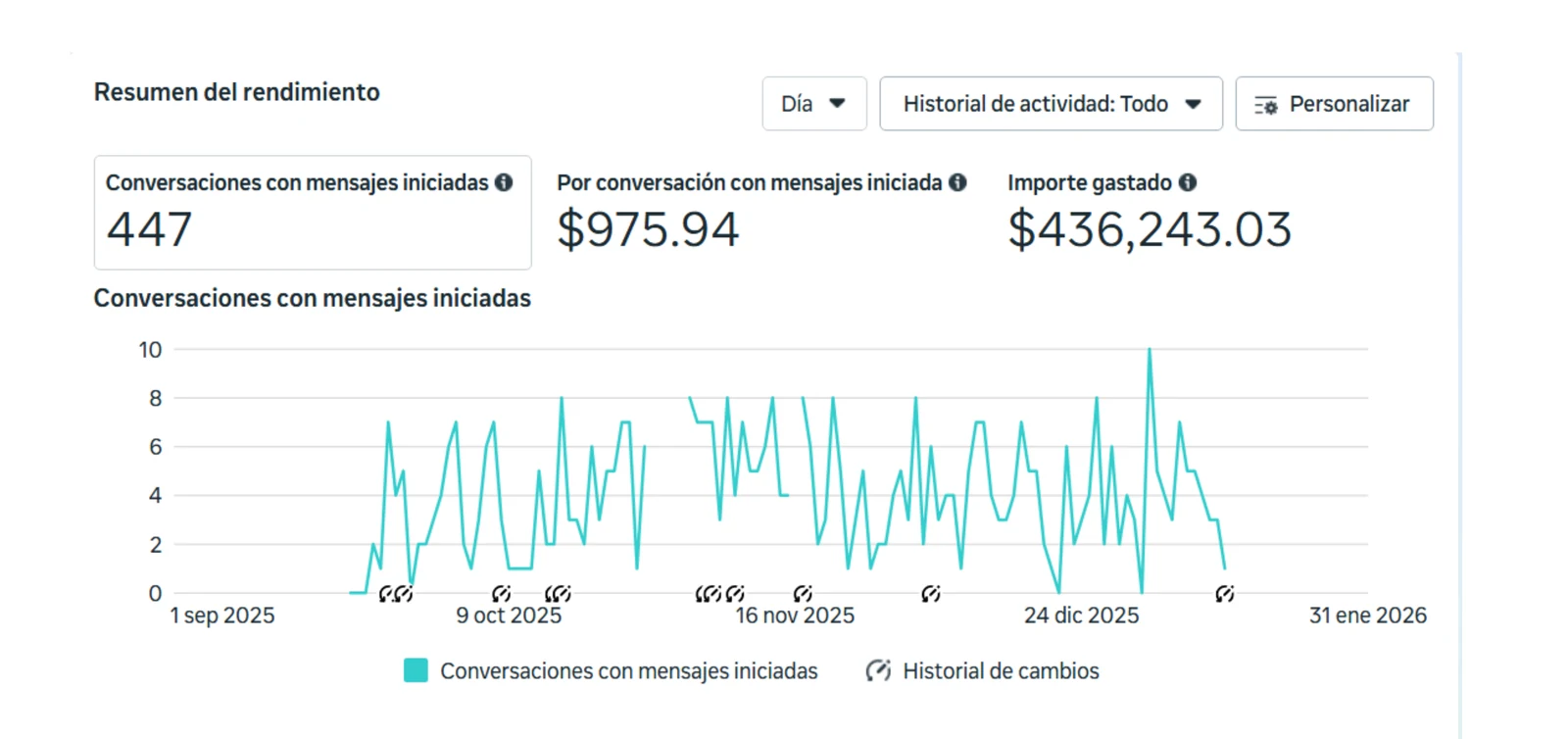Click the legend label Conversaciones con mensajes iniciadas
Viewport: 1568px width, 739px height.
click(x=628, y=671)
